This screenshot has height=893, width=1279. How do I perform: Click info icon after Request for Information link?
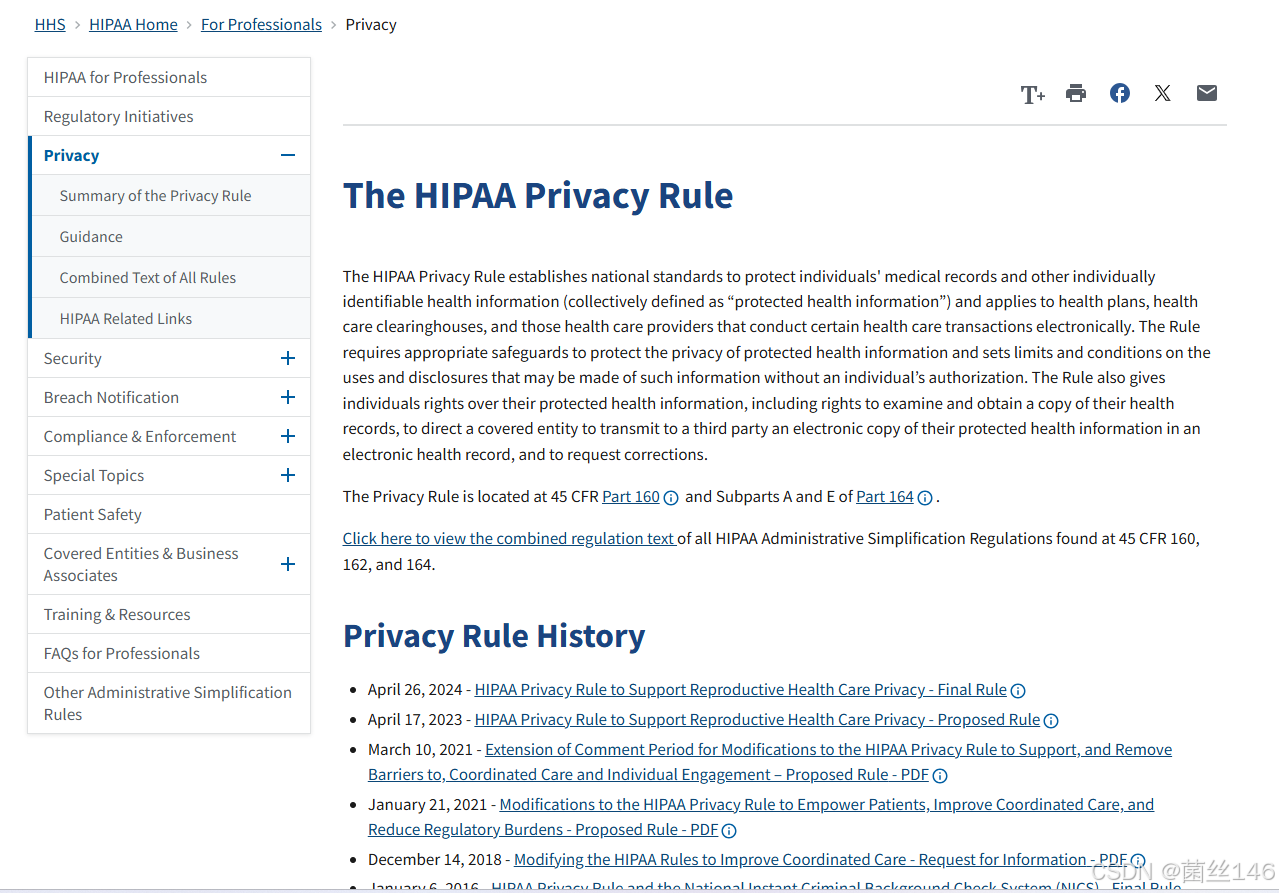1138,860
